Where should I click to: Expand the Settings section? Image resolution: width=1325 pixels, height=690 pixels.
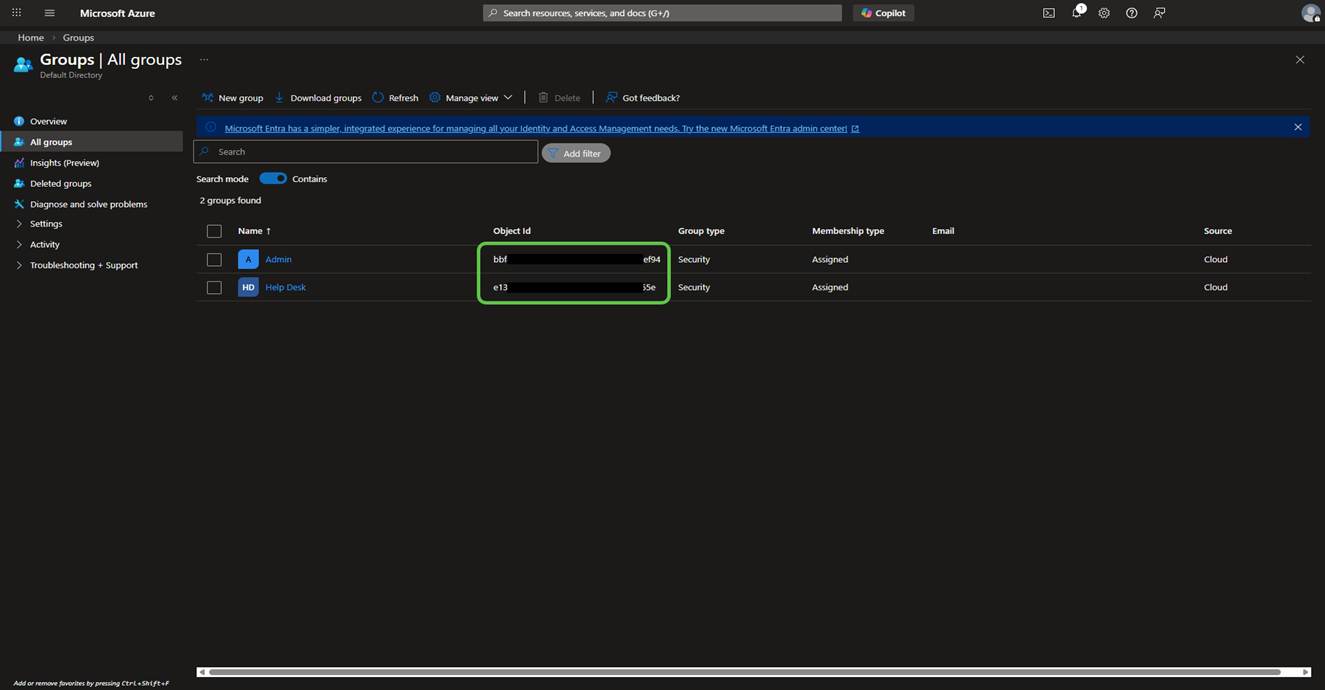pos(46,224)
